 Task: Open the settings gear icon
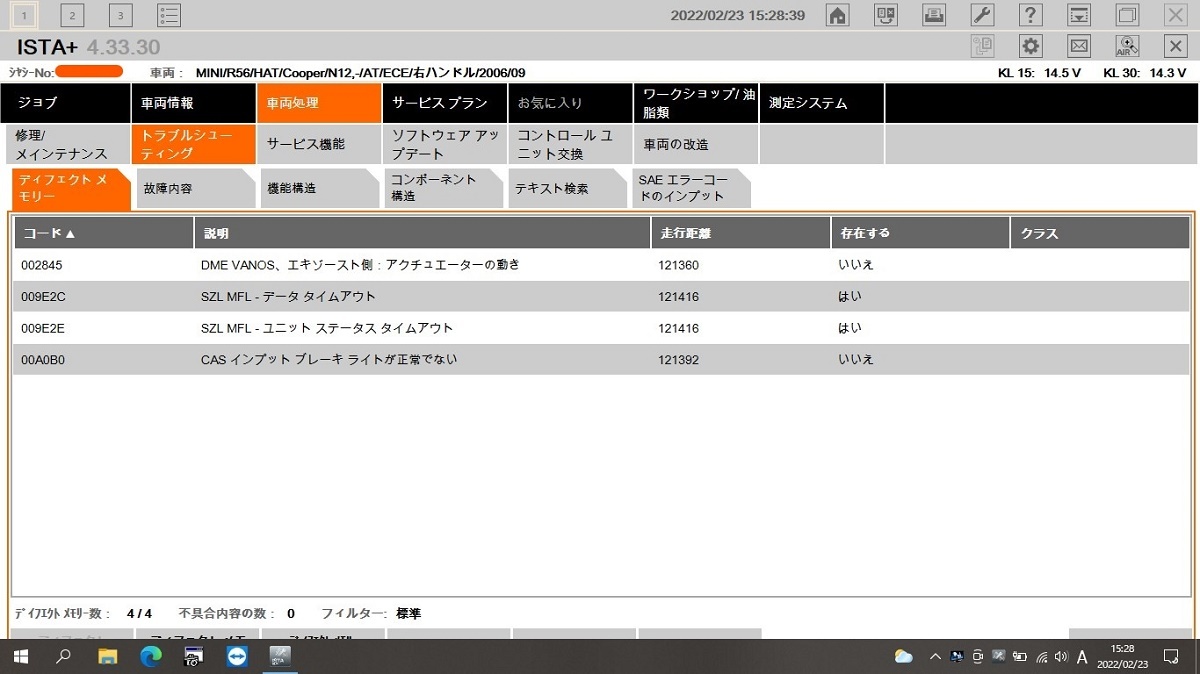click(1031, 46)
